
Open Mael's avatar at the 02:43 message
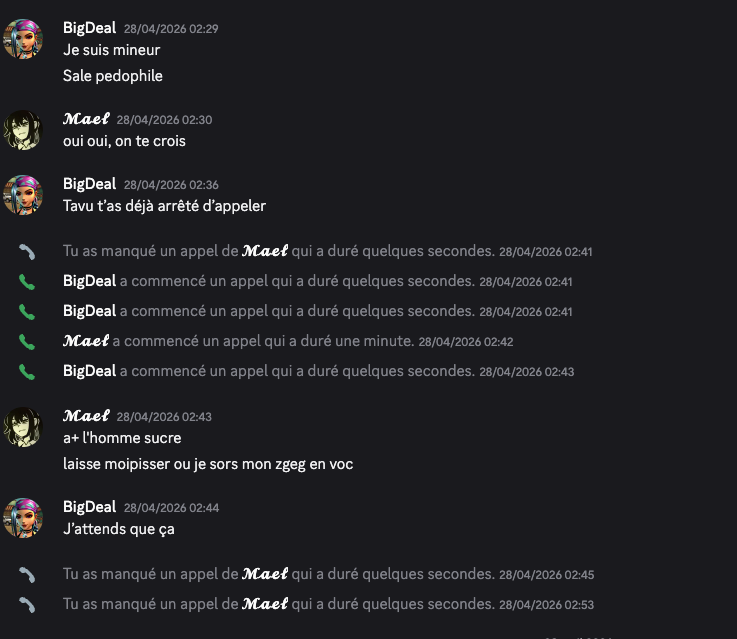pos(23,427)
